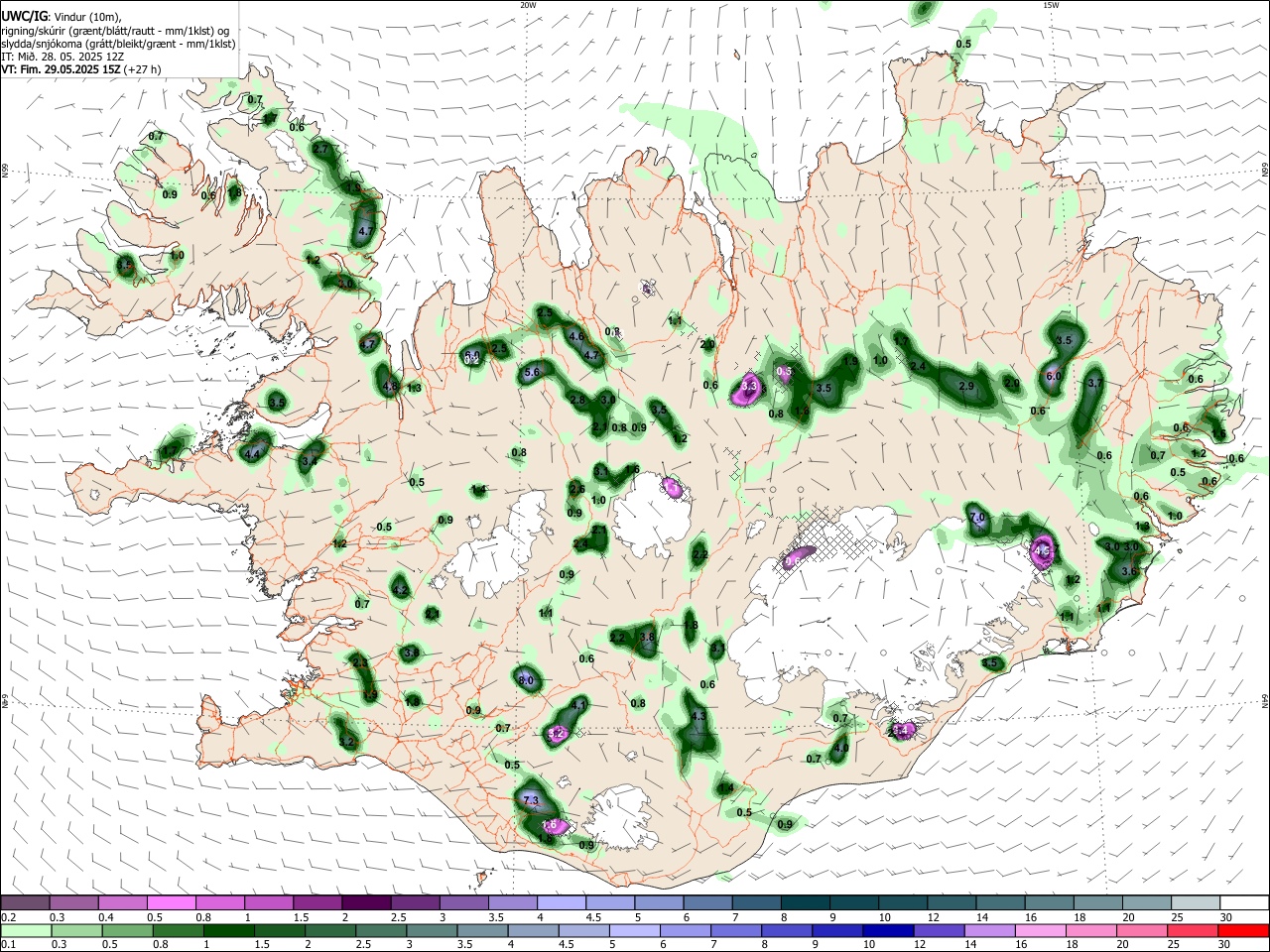Click the '4.2' precipitation value on the map

[x=400, y=590]
